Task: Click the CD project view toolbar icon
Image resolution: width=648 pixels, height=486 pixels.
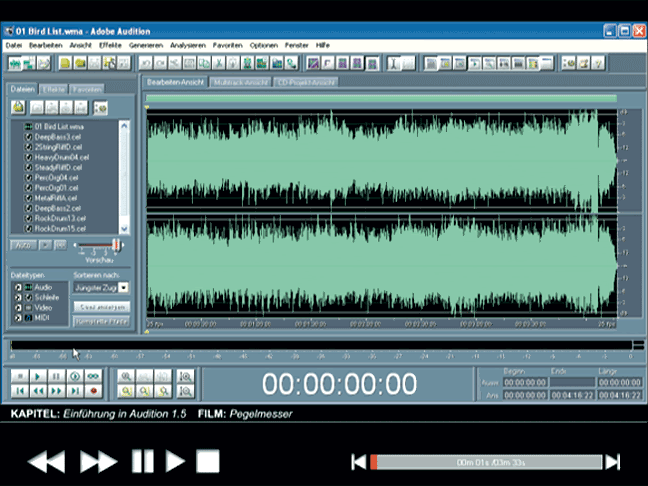Action: coord(43,63)
